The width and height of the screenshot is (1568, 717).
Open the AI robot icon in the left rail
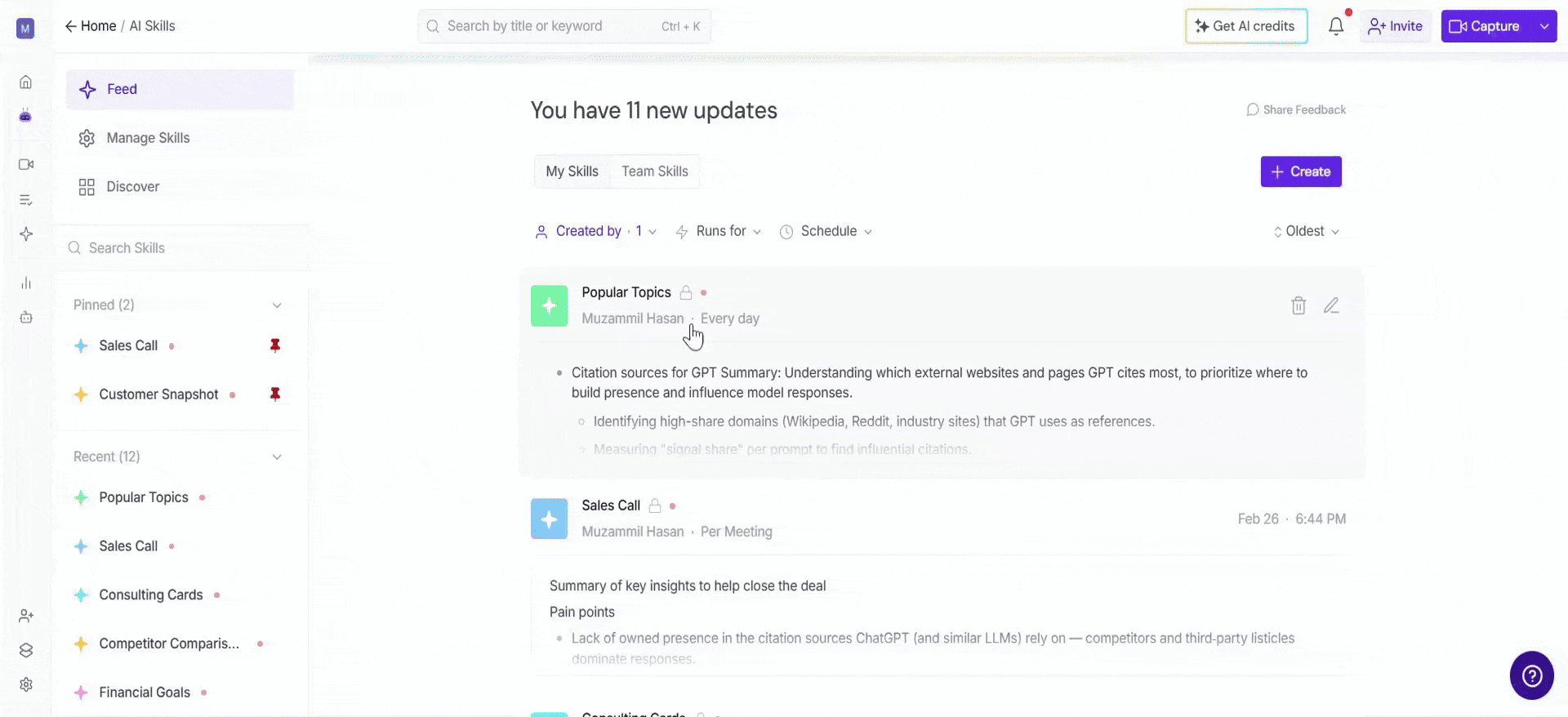(x=26, y=116)
